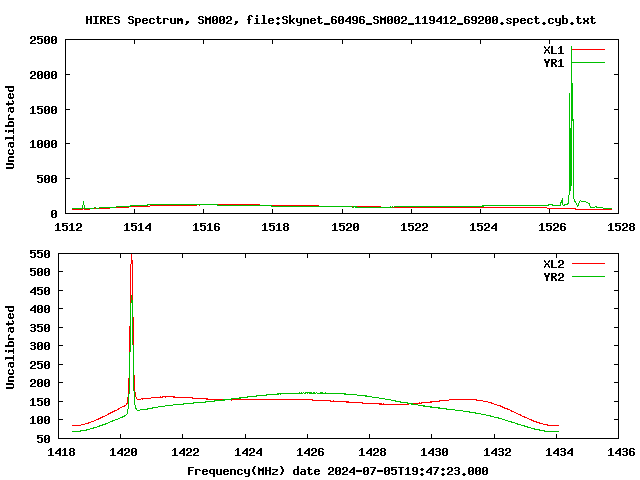This screenshot has height=480, width=640.
Task: Select the YR2 legend label
Action: tap(553, 277)
